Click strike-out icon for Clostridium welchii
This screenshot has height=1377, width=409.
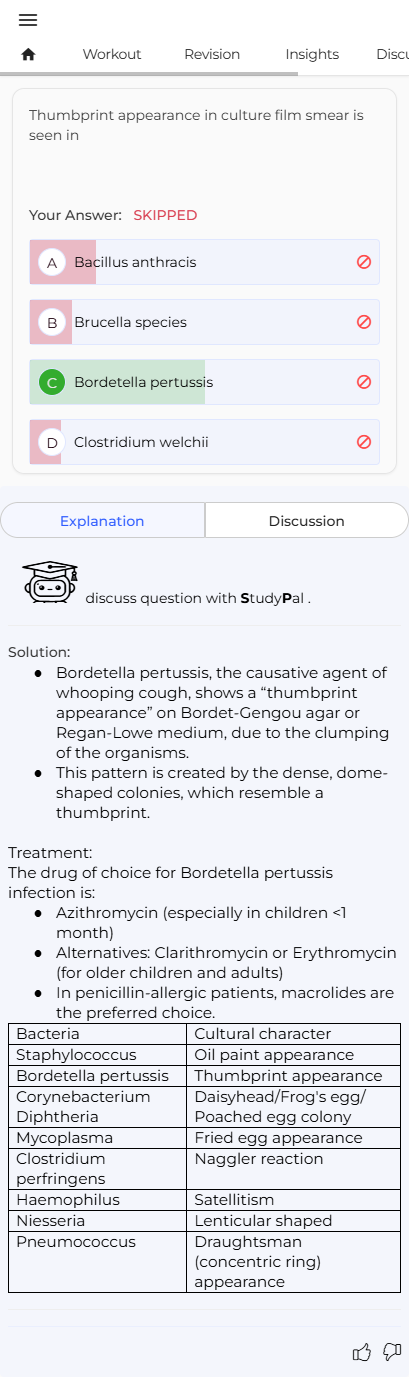pyautogui.click(x=364, y=442)
